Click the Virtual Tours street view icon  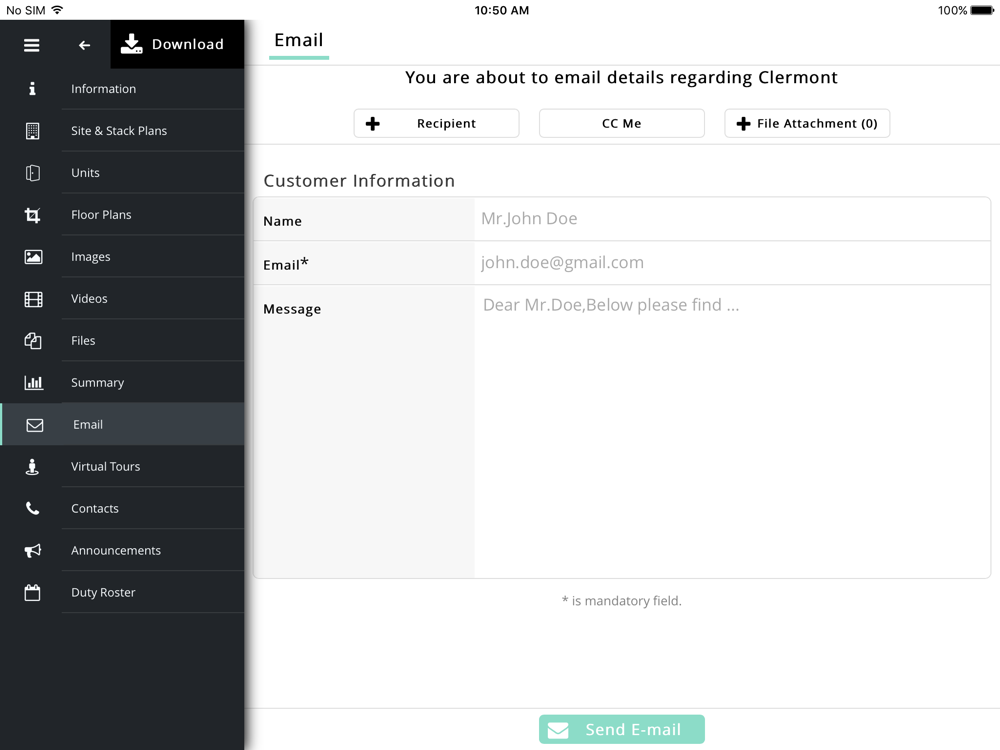click(x=32, y=467)
